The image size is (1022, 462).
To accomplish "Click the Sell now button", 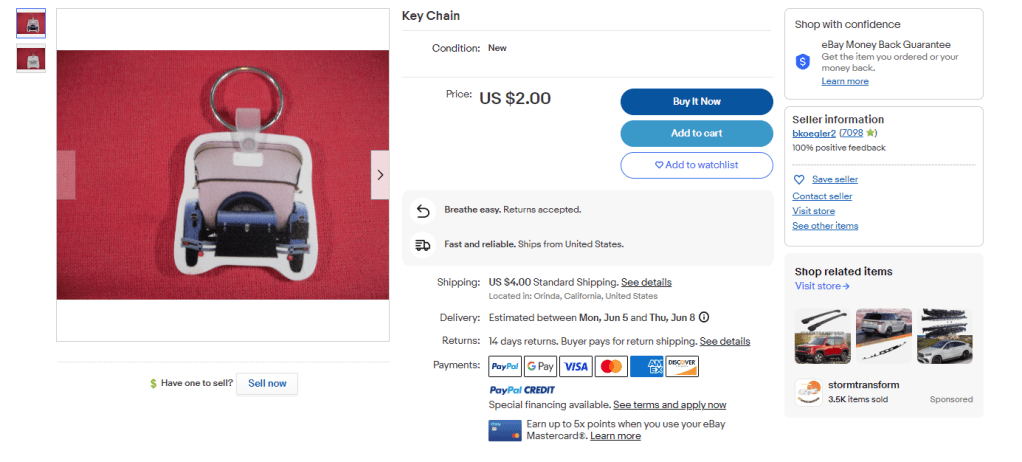I will (x=267, y=384).
